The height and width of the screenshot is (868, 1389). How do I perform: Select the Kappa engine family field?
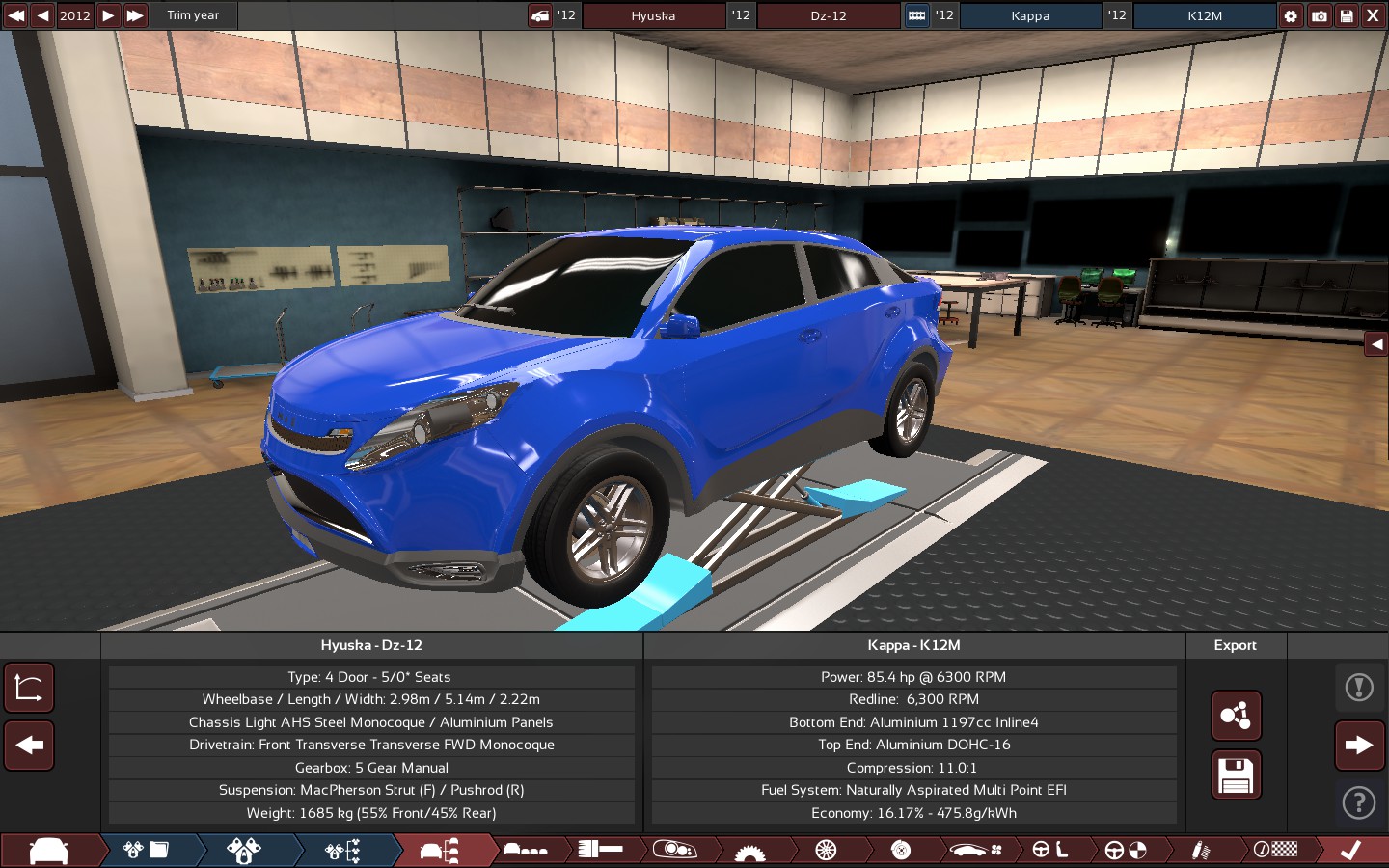point(1030,15)
